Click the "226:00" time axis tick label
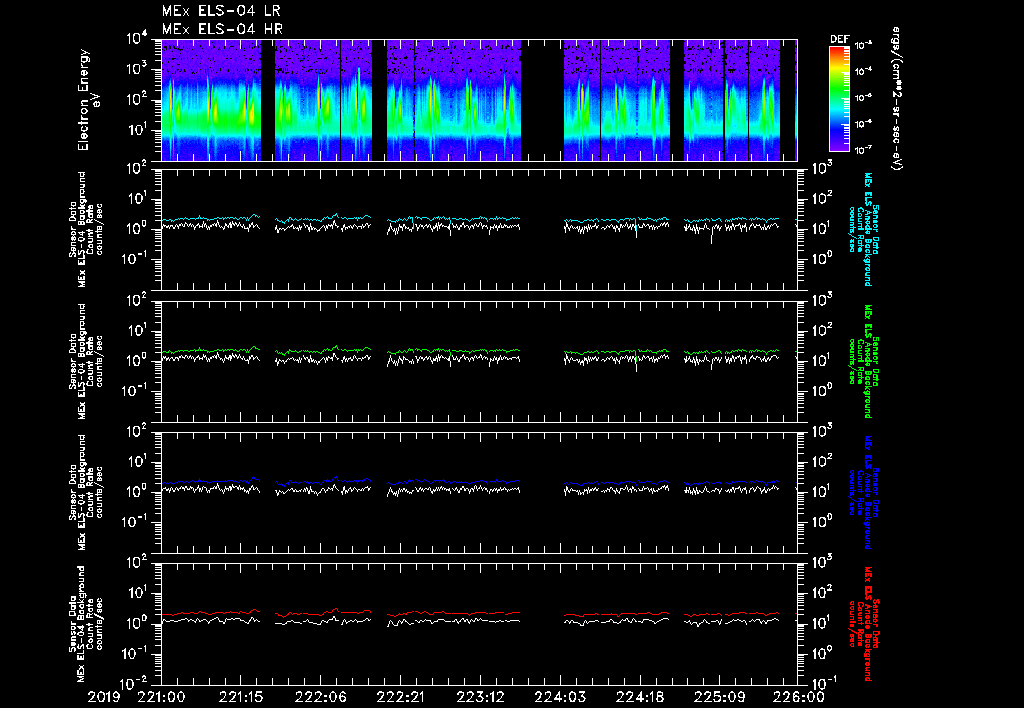The width and height of the screenshot is (1024, 708). point(798,697)
